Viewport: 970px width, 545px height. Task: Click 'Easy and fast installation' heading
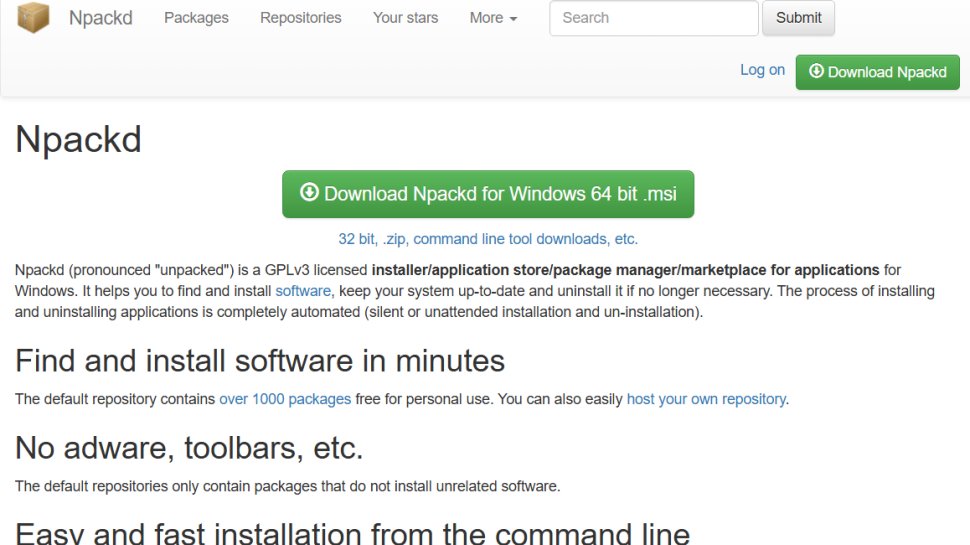pos(352,532)
